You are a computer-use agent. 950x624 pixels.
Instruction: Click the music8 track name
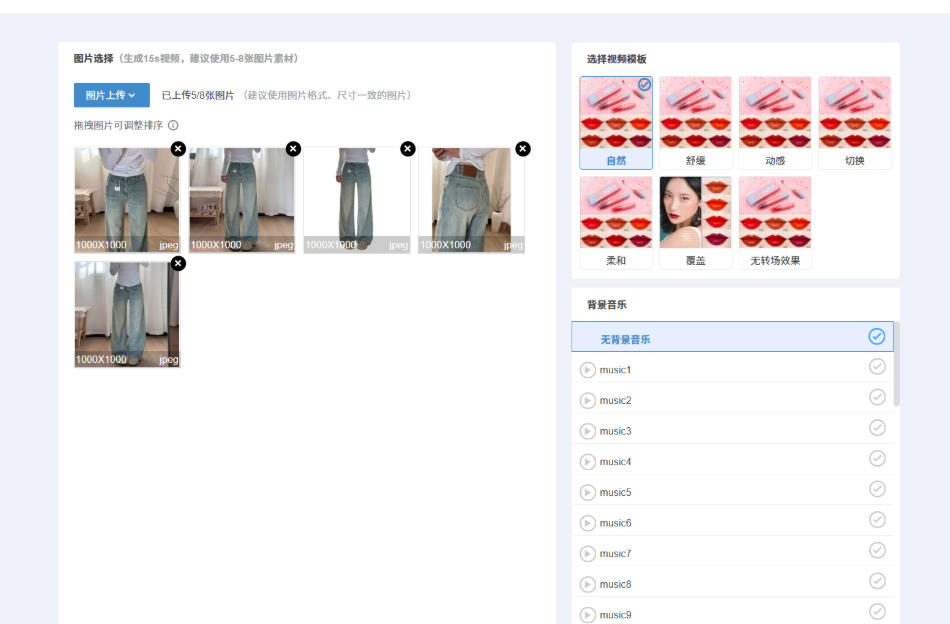click(615, 584)
